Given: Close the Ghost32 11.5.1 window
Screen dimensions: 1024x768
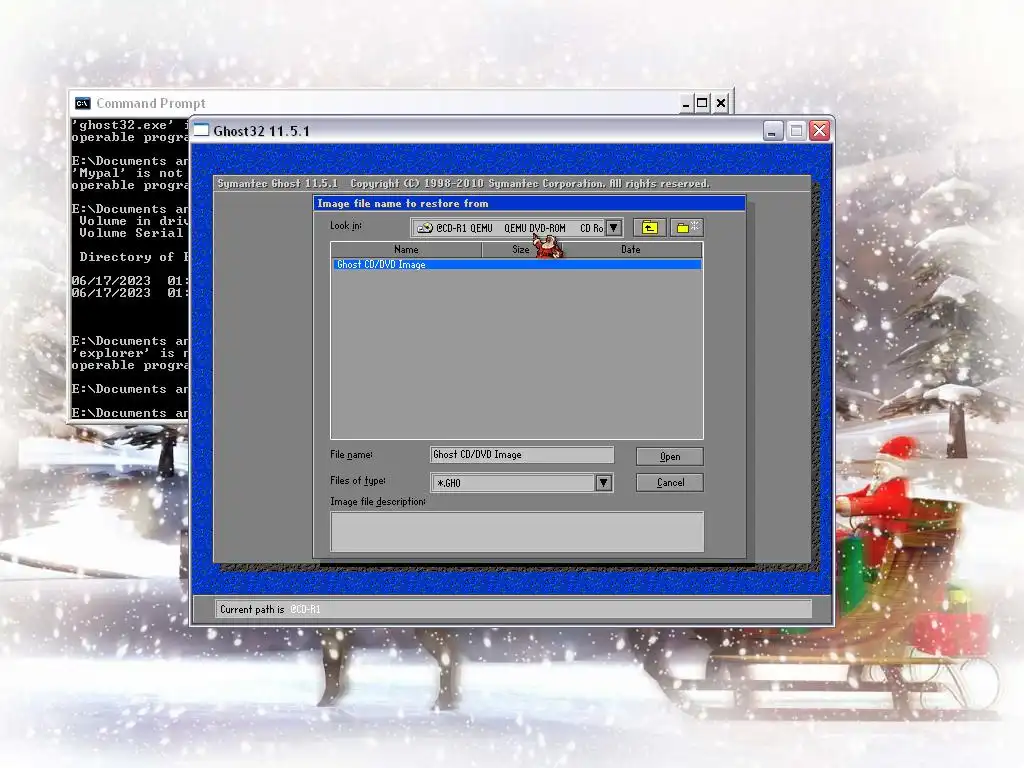Looking at the screenshot, I should point(820,131).
